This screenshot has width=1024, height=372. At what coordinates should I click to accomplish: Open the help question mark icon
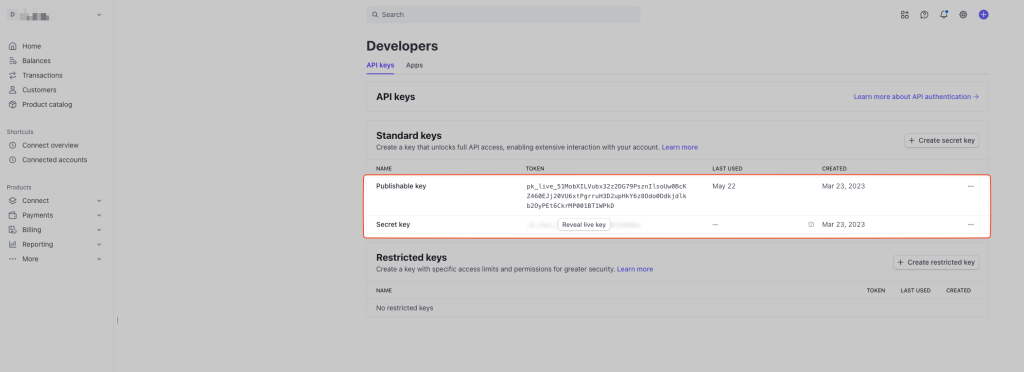pos(924,14)
